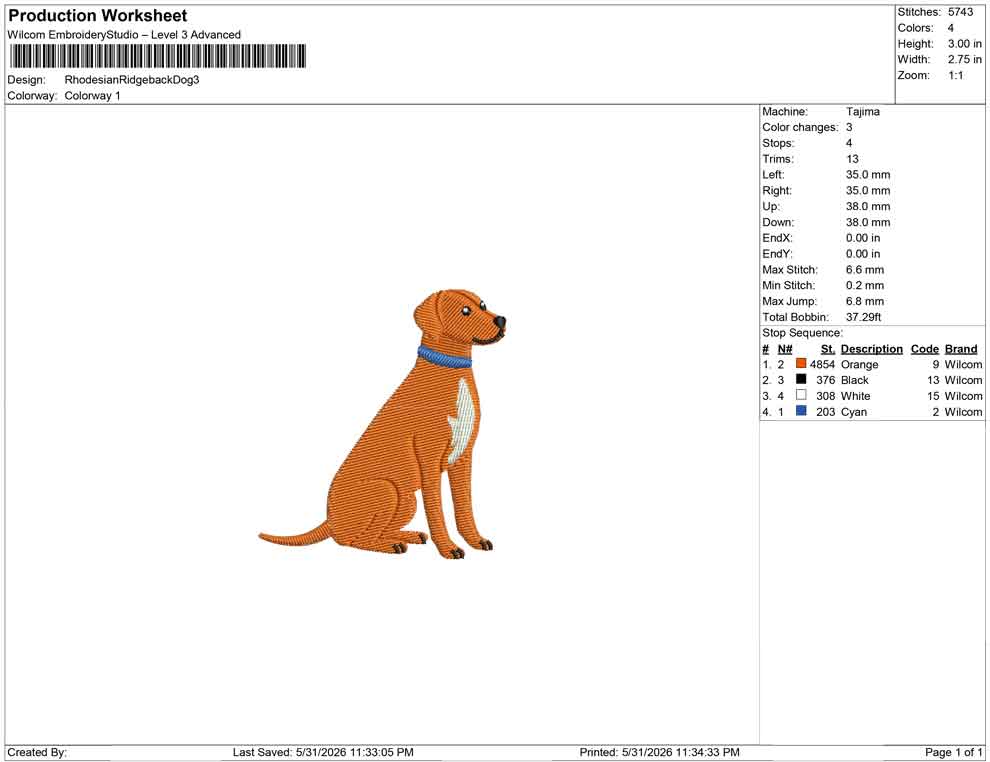Click the Stops value 4

[849, 143]
